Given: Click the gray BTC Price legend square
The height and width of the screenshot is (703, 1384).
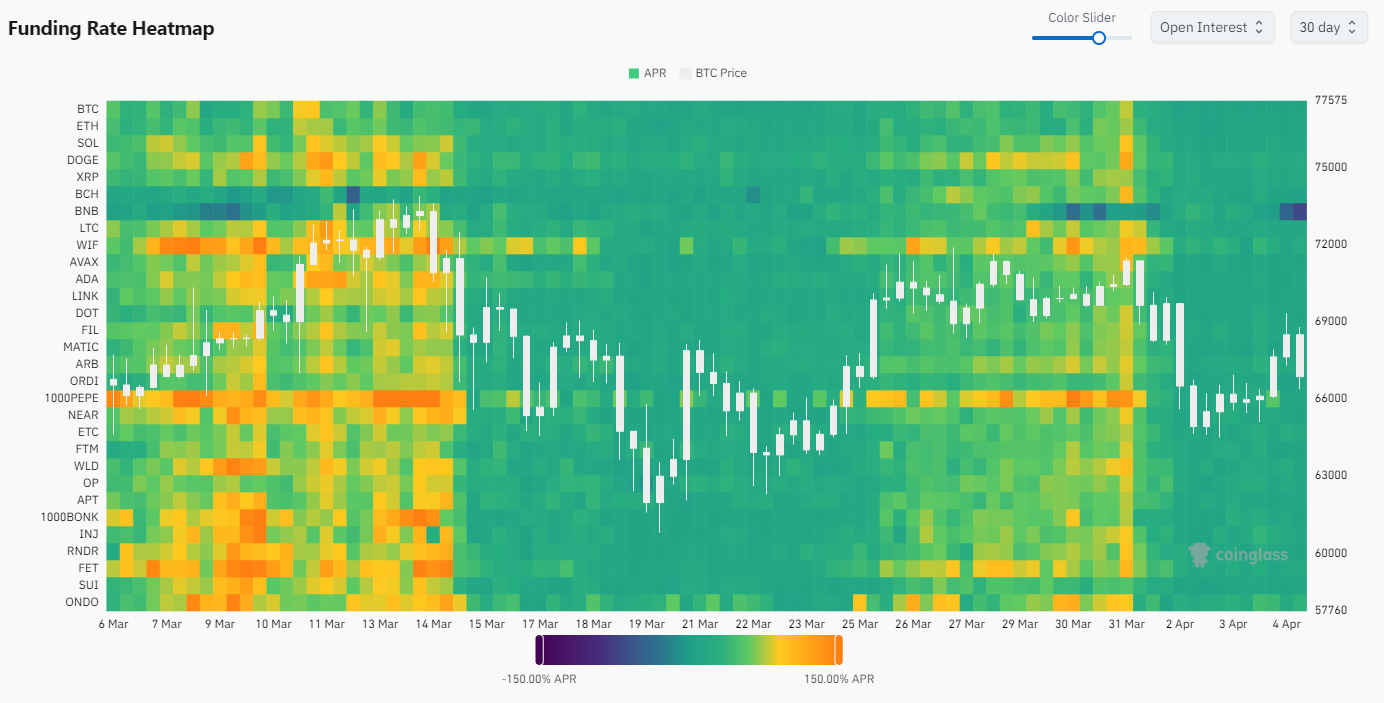Looking at the screenshot, I should click(685, 73).
